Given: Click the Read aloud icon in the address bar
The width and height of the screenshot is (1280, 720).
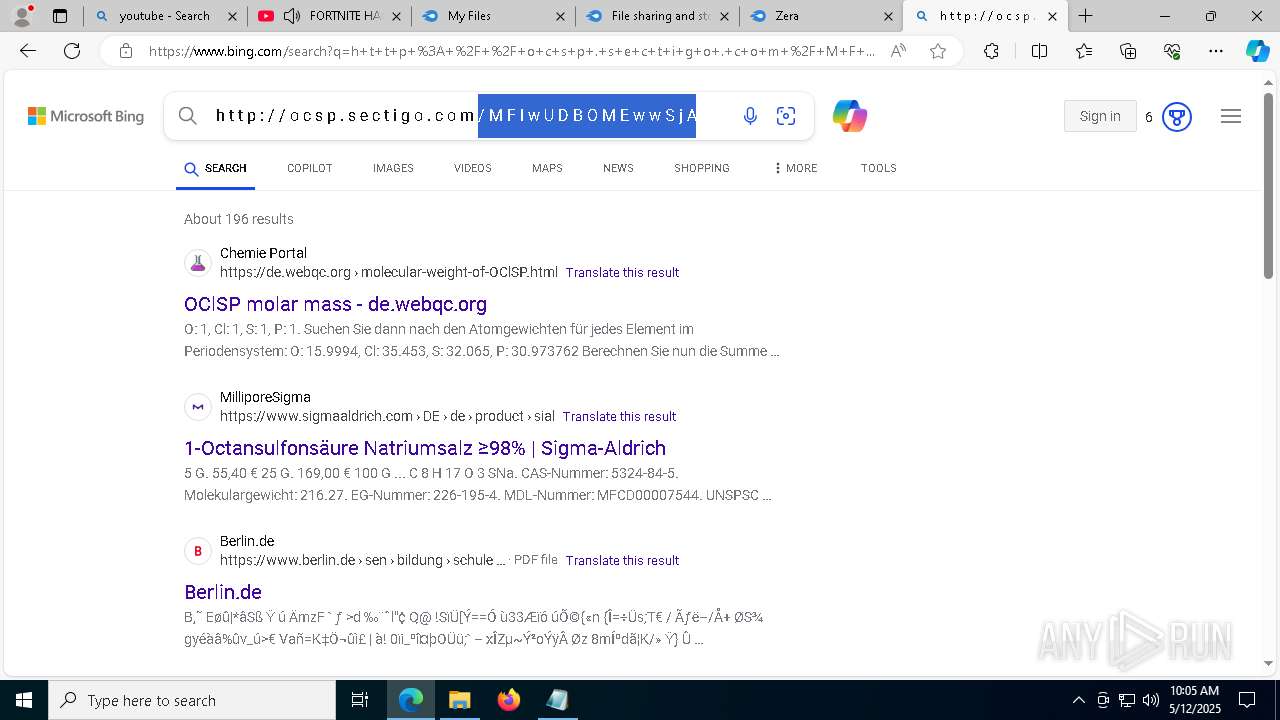Looking at the screenshot, I should (898, 51).
